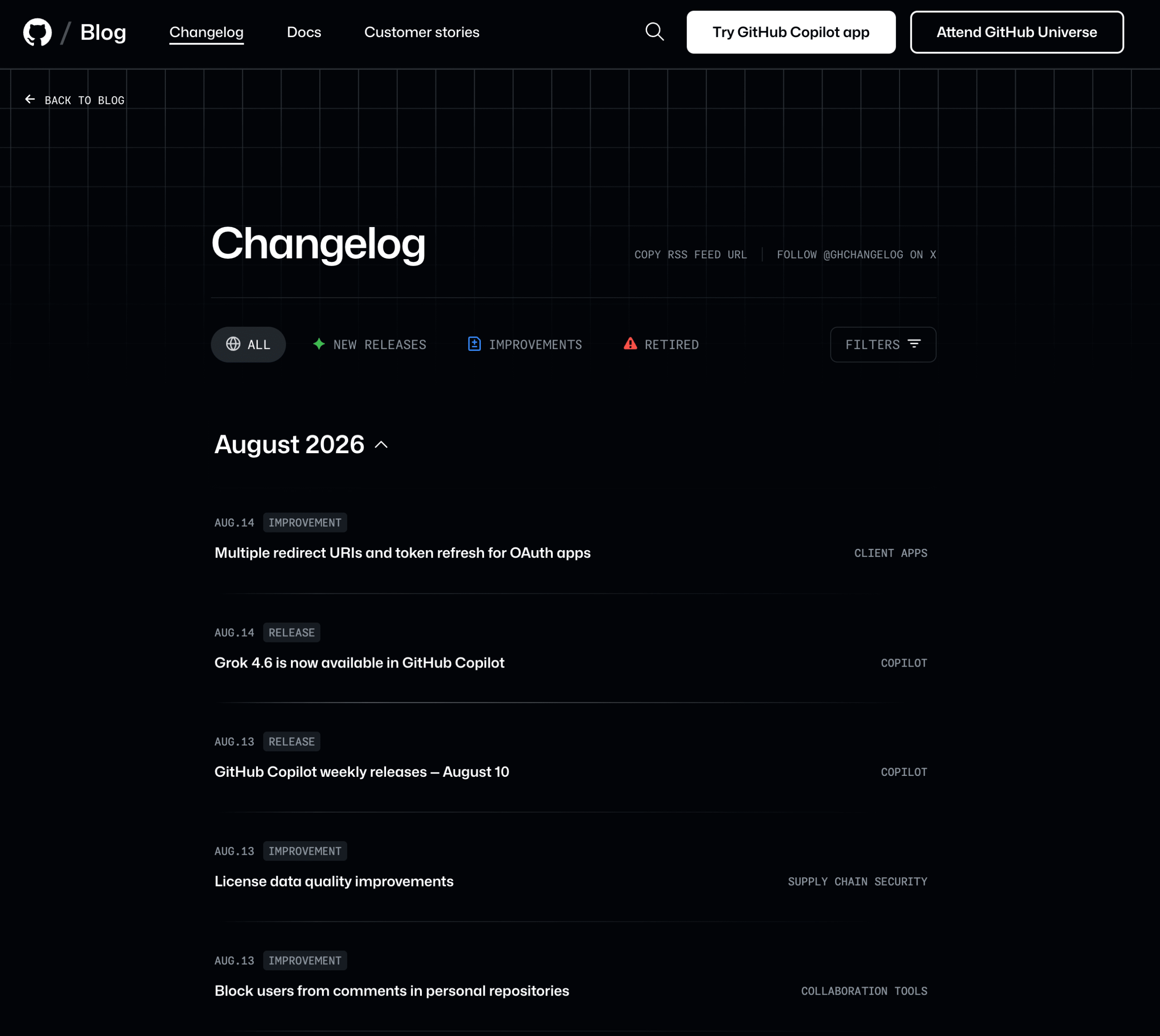Click Collaboration Tools category label

pos(864,991)
